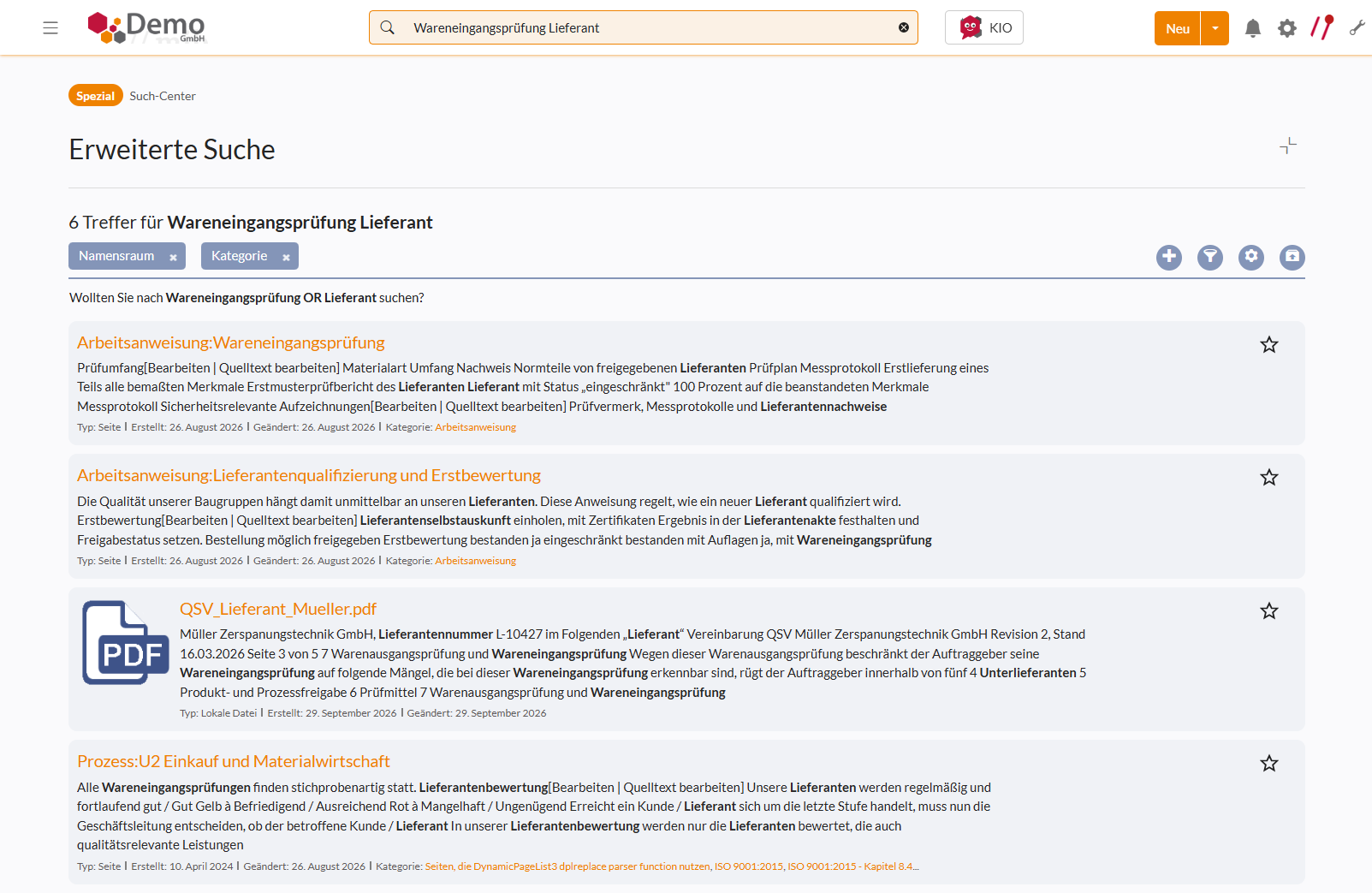Expand the Neu dropdown arrow
Image resolution: width=1372 pixels, height=893 pixels.
tap(1215, 28)
